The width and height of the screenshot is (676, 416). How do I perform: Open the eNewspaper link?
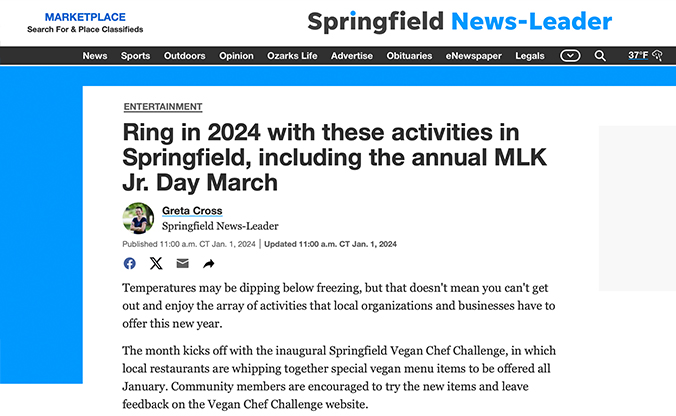(474, 56)
